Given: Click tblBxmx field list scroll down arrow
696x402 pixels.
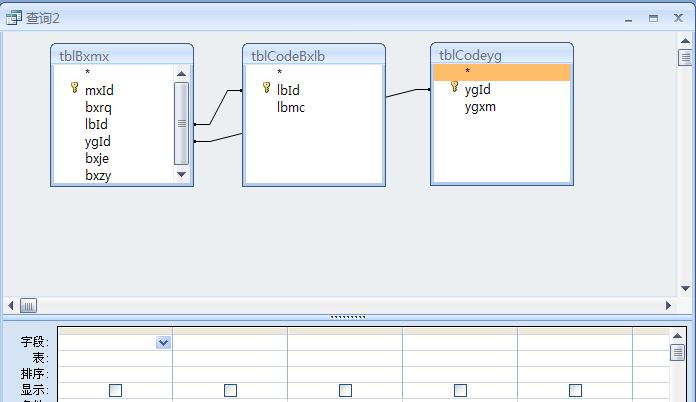Looking at the screenshot, I should [181, 174].
